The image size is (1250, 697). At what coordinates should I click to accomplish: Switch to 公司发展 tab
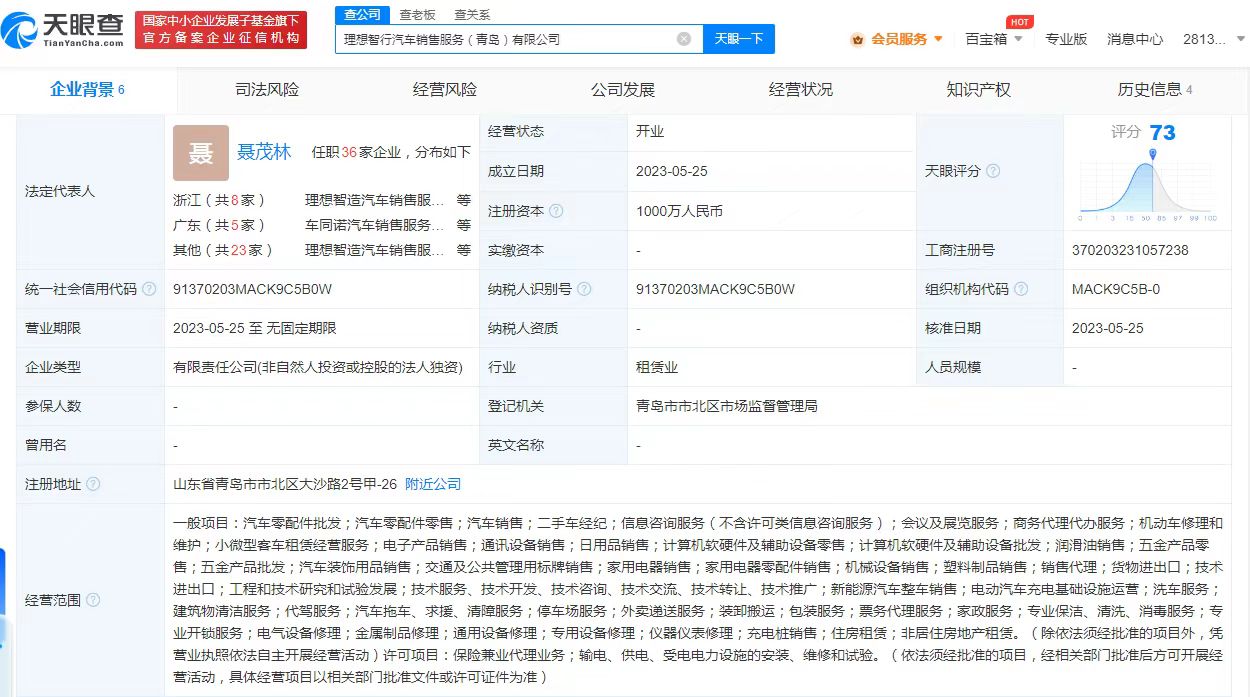(623, 90)
